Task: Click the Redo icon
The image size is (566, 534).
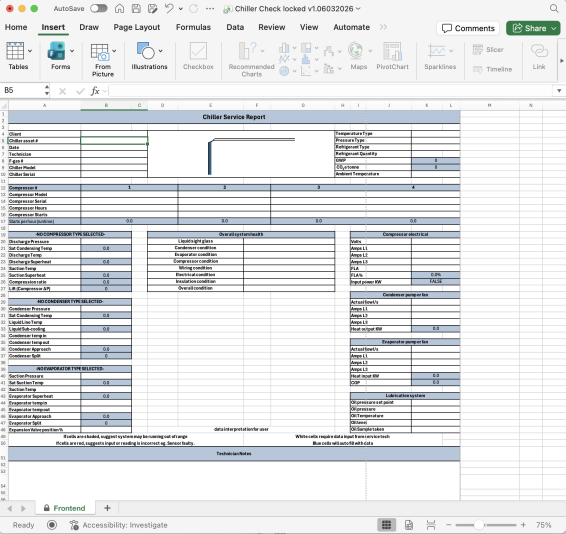Action: point(194,9)
